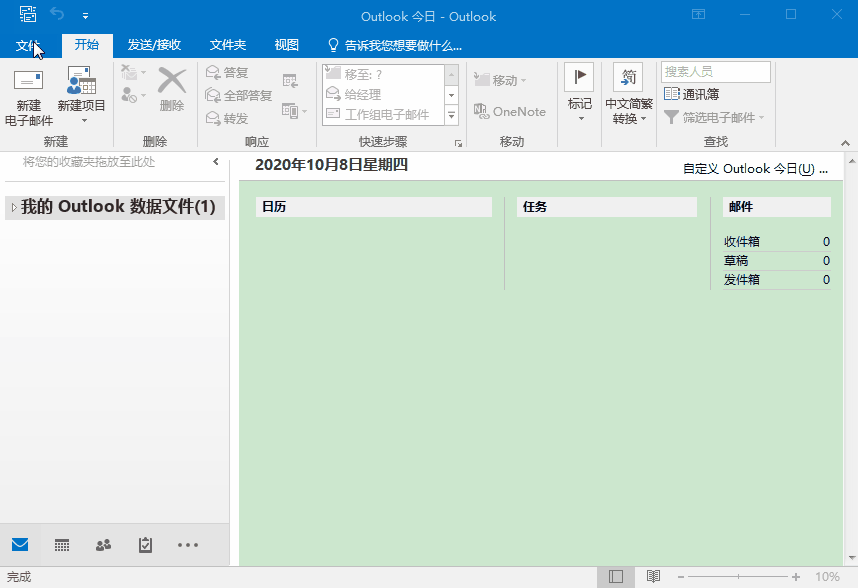The width and height of the screenshot is (858, 588).
Task: Collapse the folder pane arrow
Action: (x=216, y=161)
